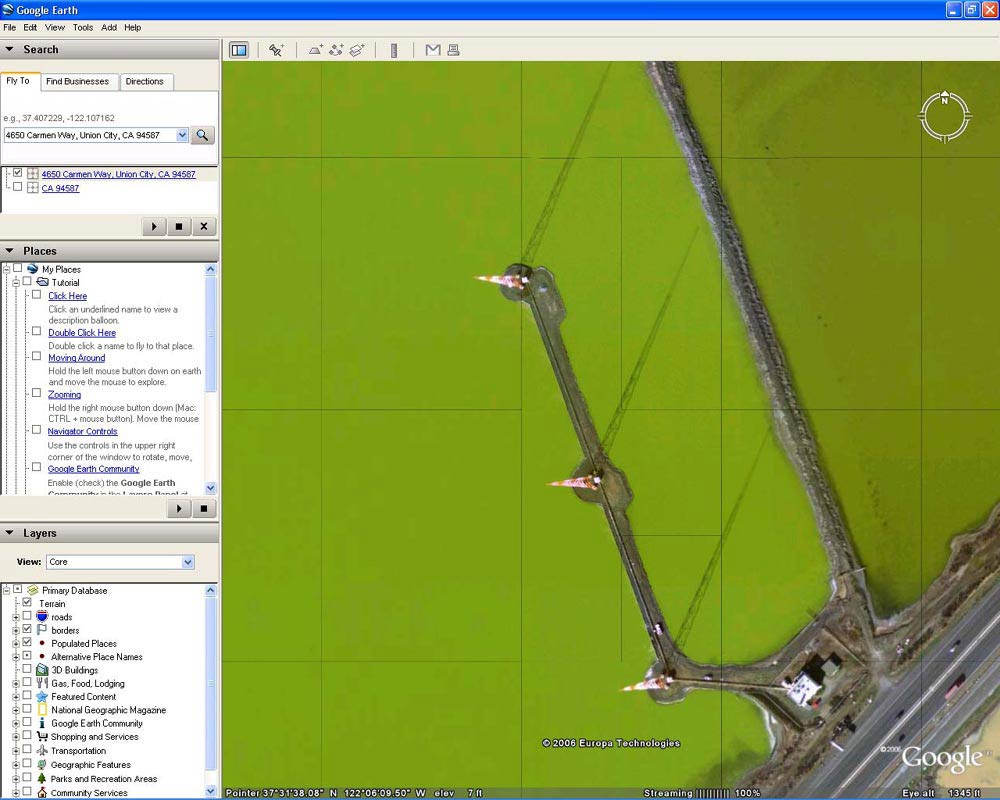This screenshot has width=1000, height=800.
Task: Click the Print icon in toolbar
Action: pos(453,50)
